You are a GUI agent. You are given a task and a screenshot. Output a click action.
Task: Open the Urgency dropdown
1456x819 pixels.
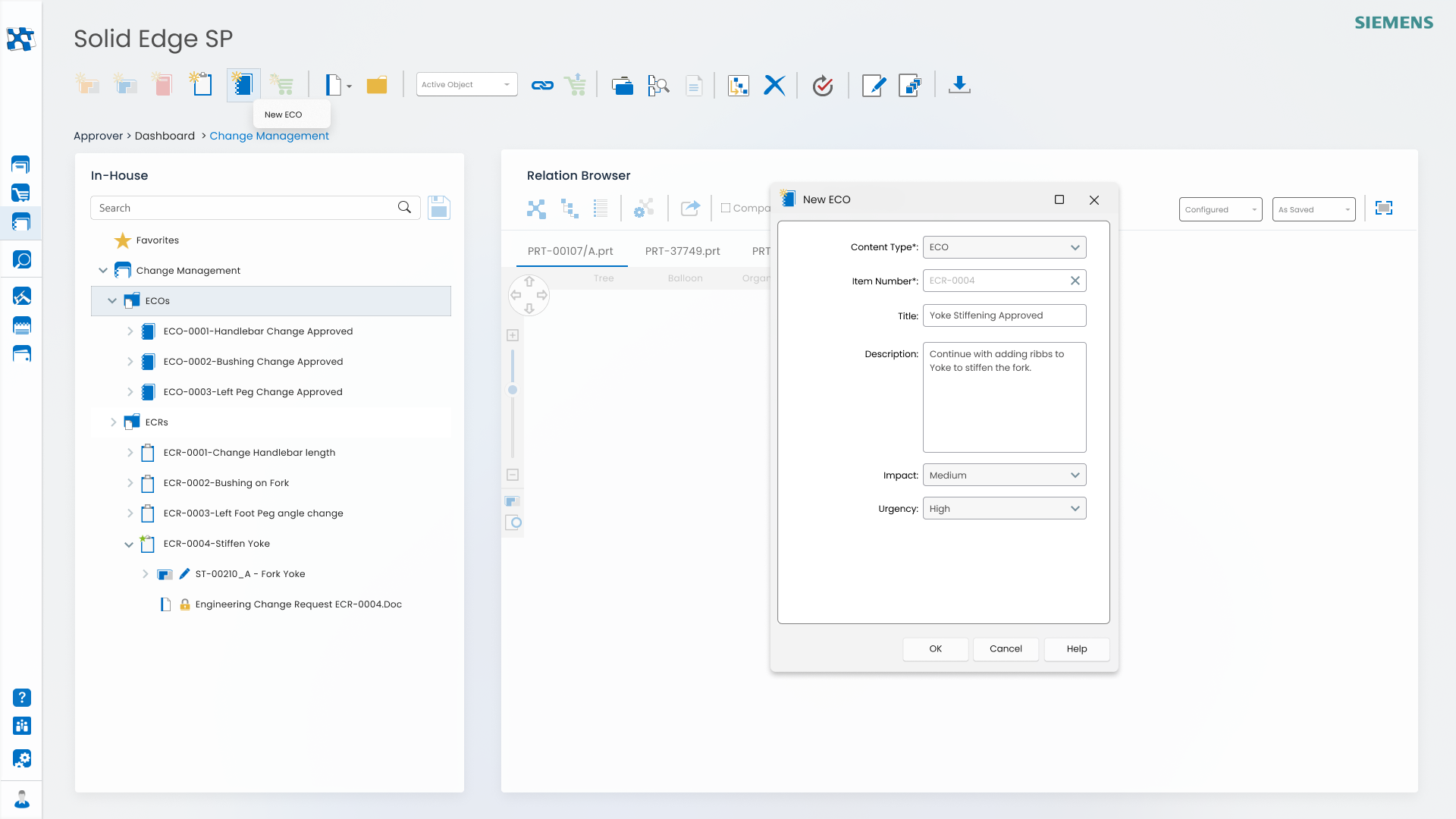[x=1004, y=509]
